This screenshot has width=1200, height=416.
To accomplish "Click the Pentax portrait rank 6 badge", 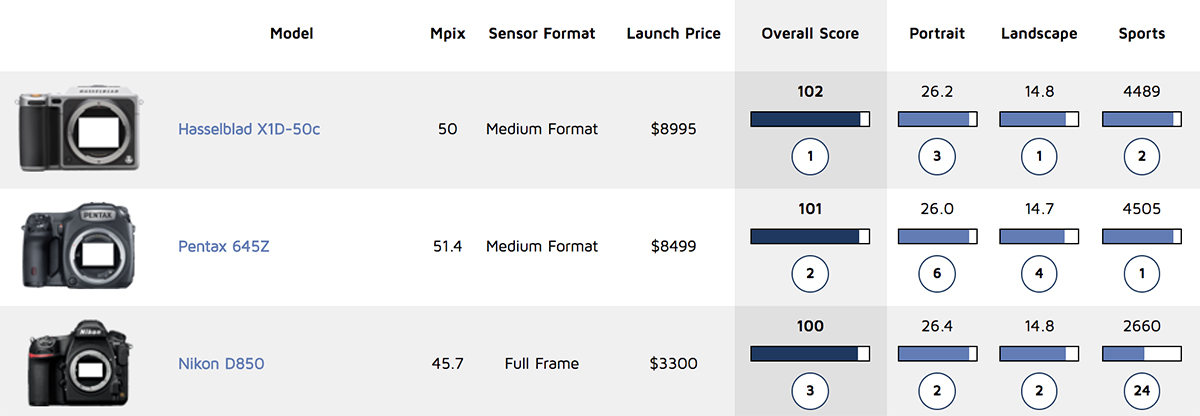I will point(937,273).
